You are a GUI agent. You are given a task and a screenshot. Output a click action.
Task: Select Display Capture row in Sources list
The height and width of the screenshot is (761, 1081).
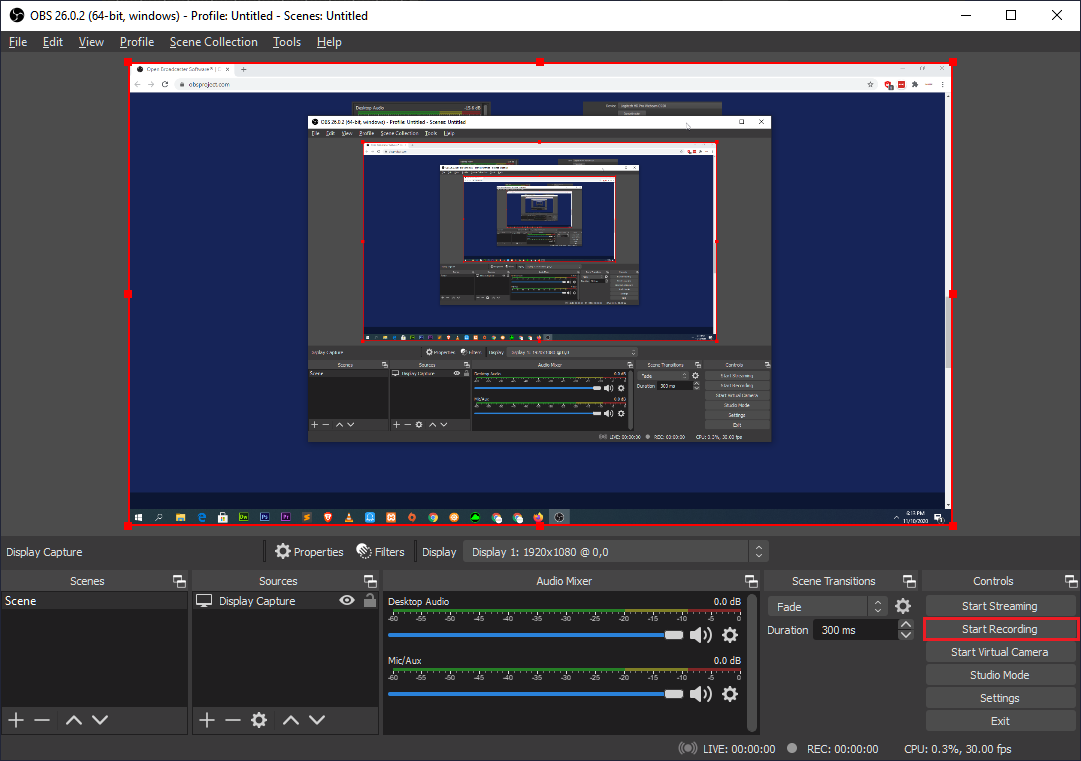285,601
